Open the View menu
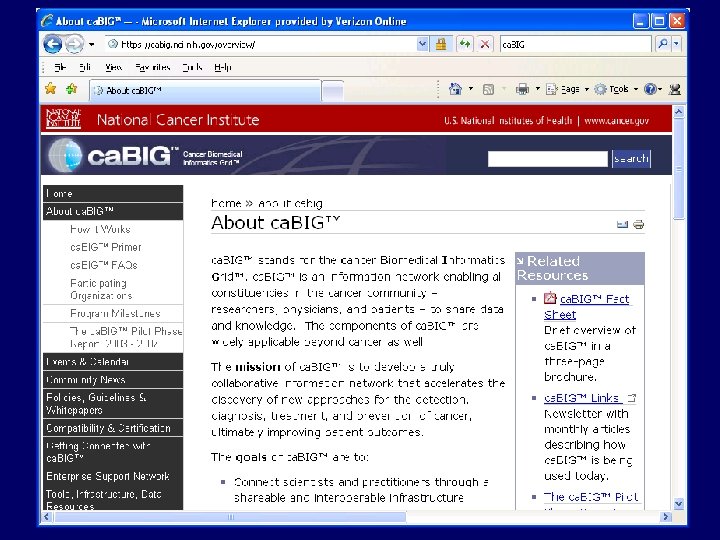This screenshot has height=540, width=720. coord(113,68)
